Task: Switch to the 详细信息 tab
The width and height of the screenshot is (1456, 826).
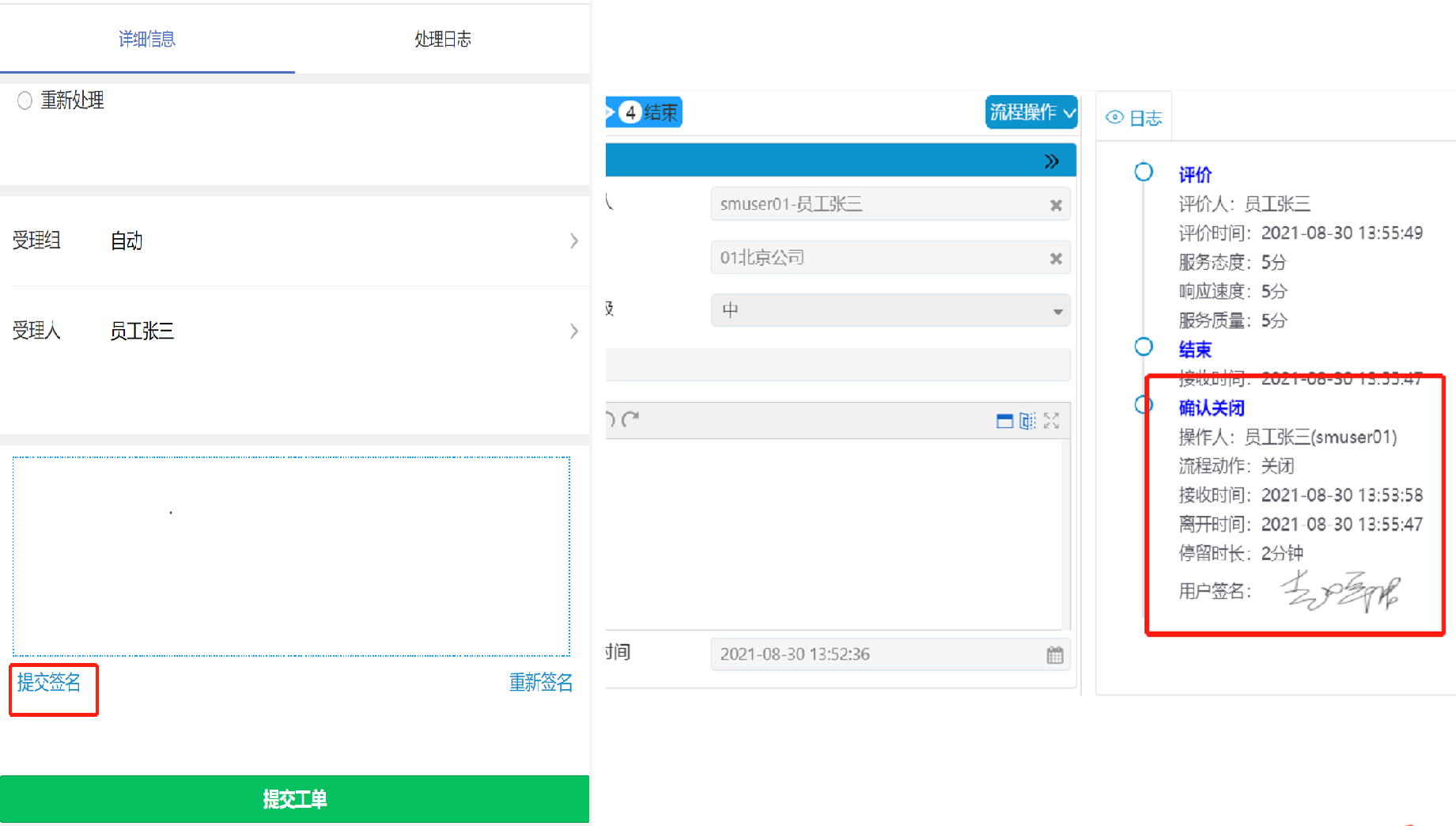Action: coord(147,39)
